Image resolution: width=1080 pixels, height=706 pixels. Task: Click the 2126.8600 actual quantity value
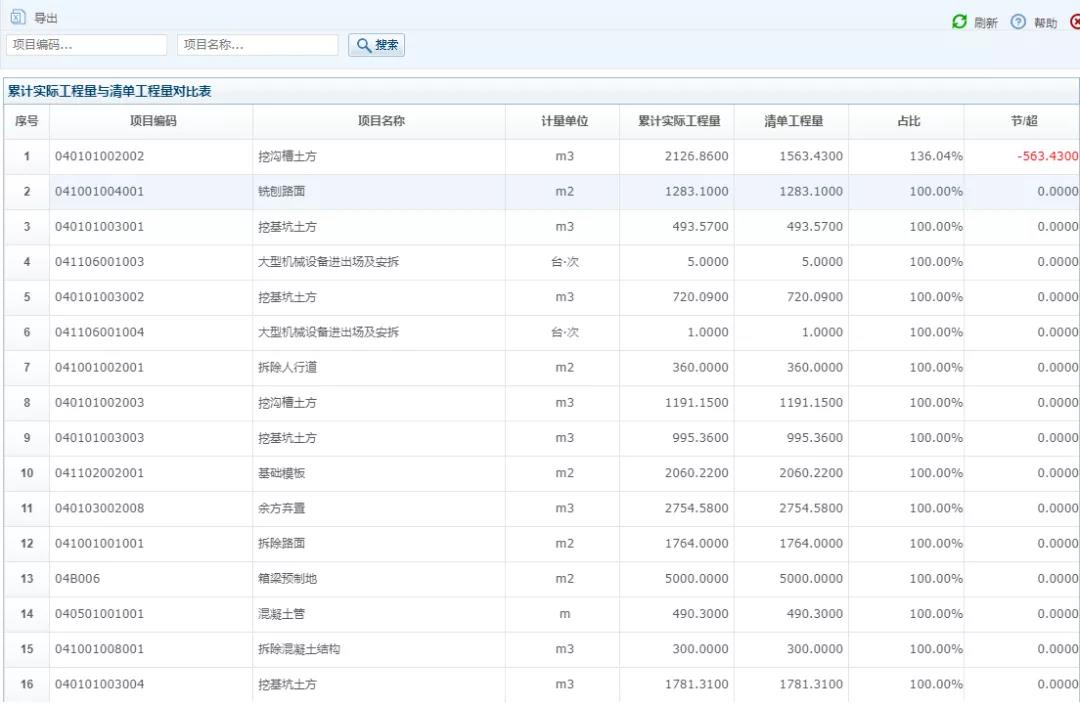[696, 156]
